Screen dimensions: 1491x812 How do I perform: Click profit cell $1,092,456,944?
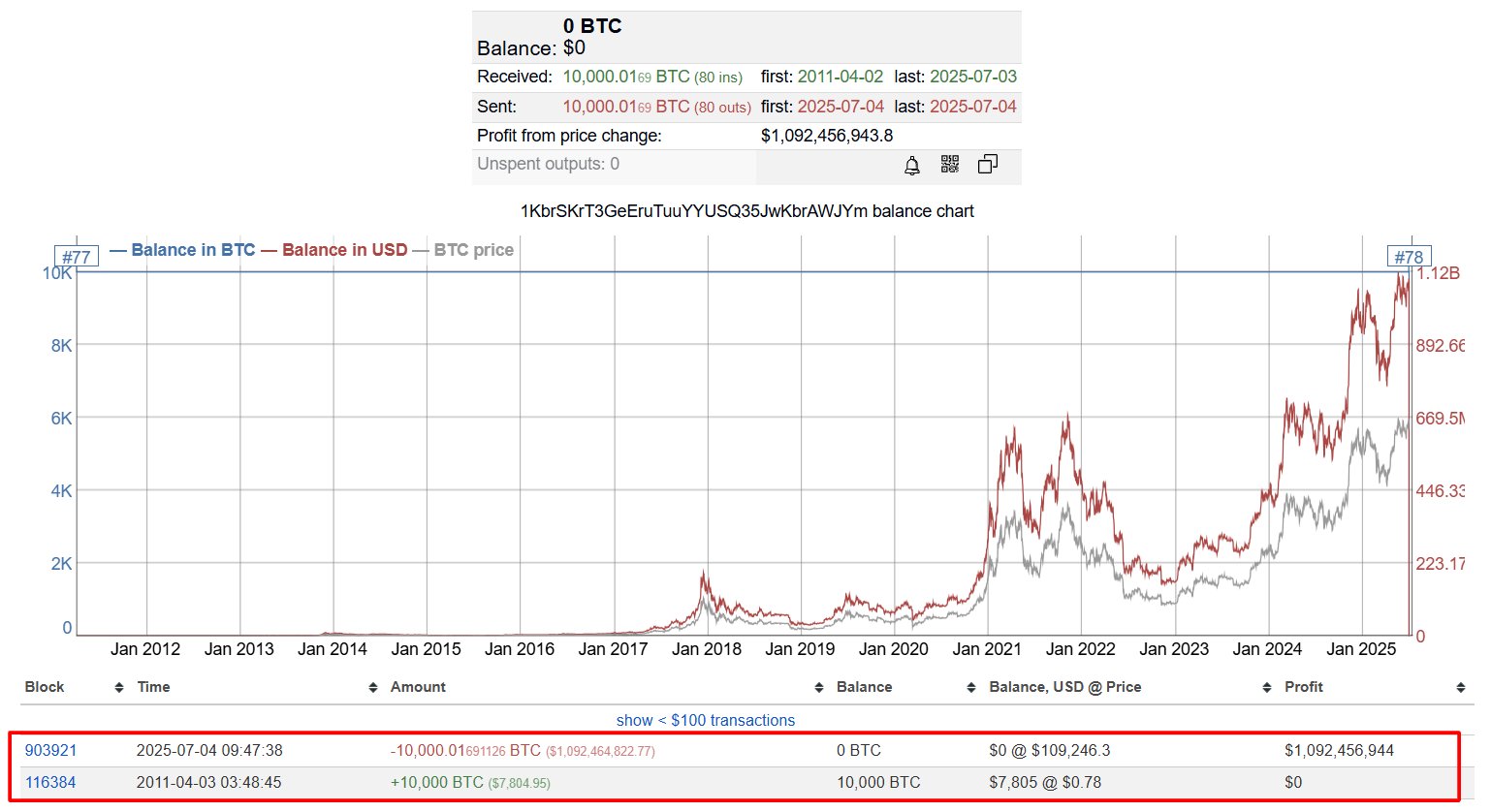(x=1339, y=751)
